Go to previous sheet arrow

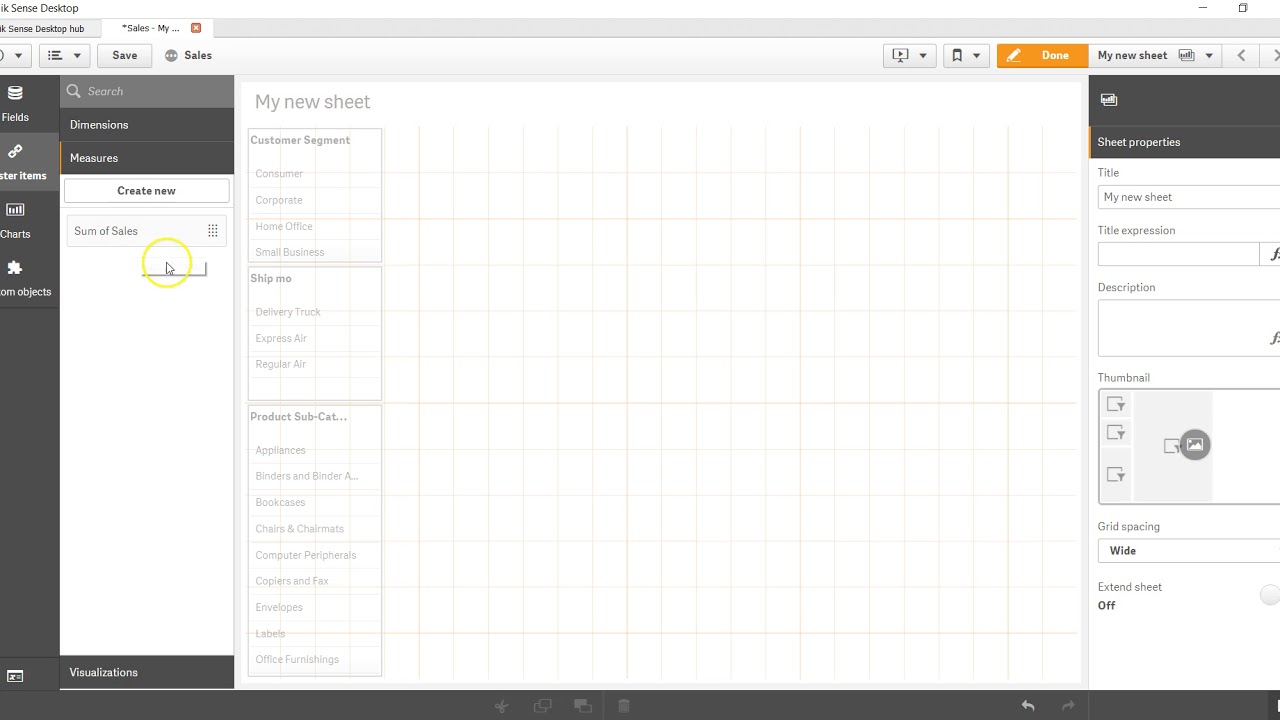[1241, 55]
